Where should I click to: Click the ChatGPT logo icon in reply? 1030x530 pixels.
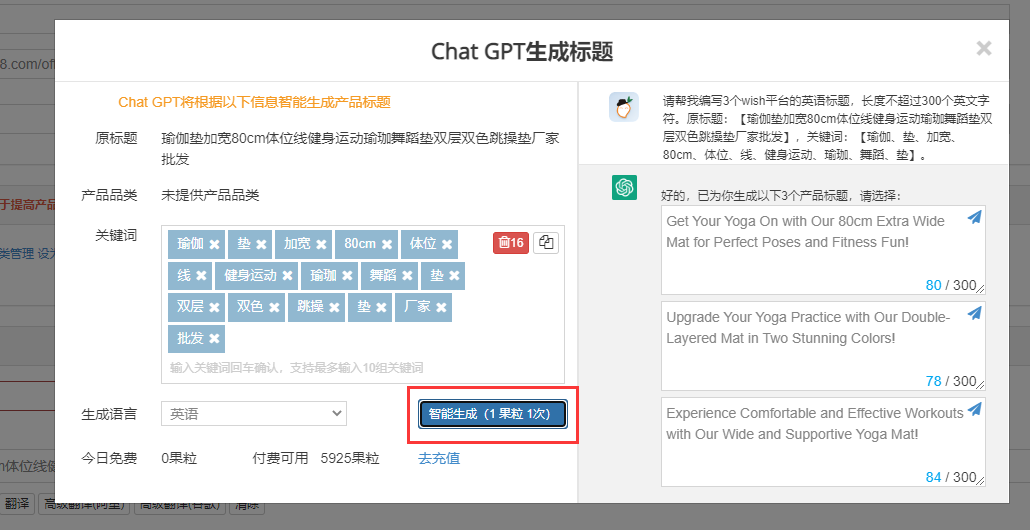click(624, 188)
